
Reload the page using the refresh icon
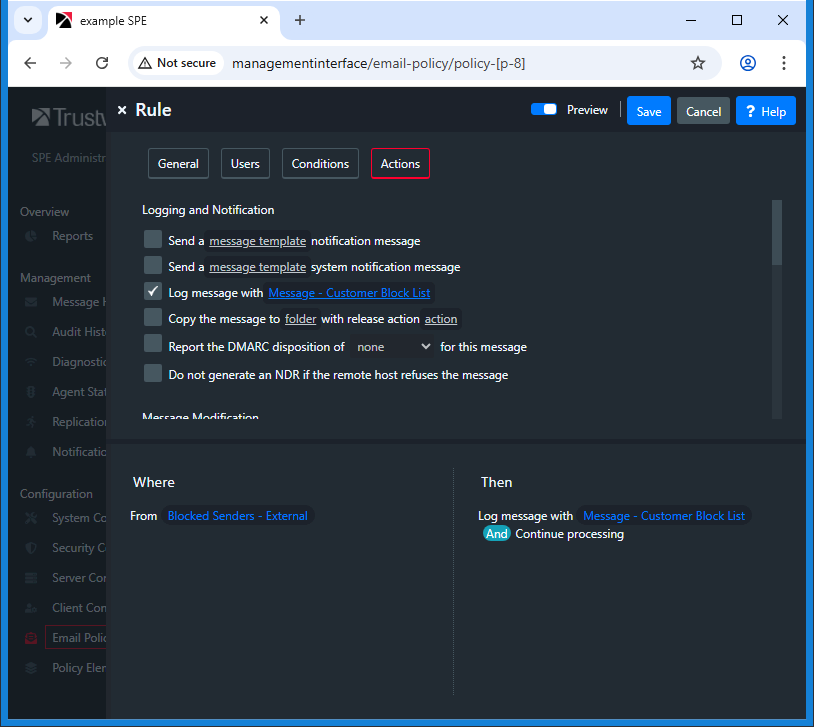[102, 63]
